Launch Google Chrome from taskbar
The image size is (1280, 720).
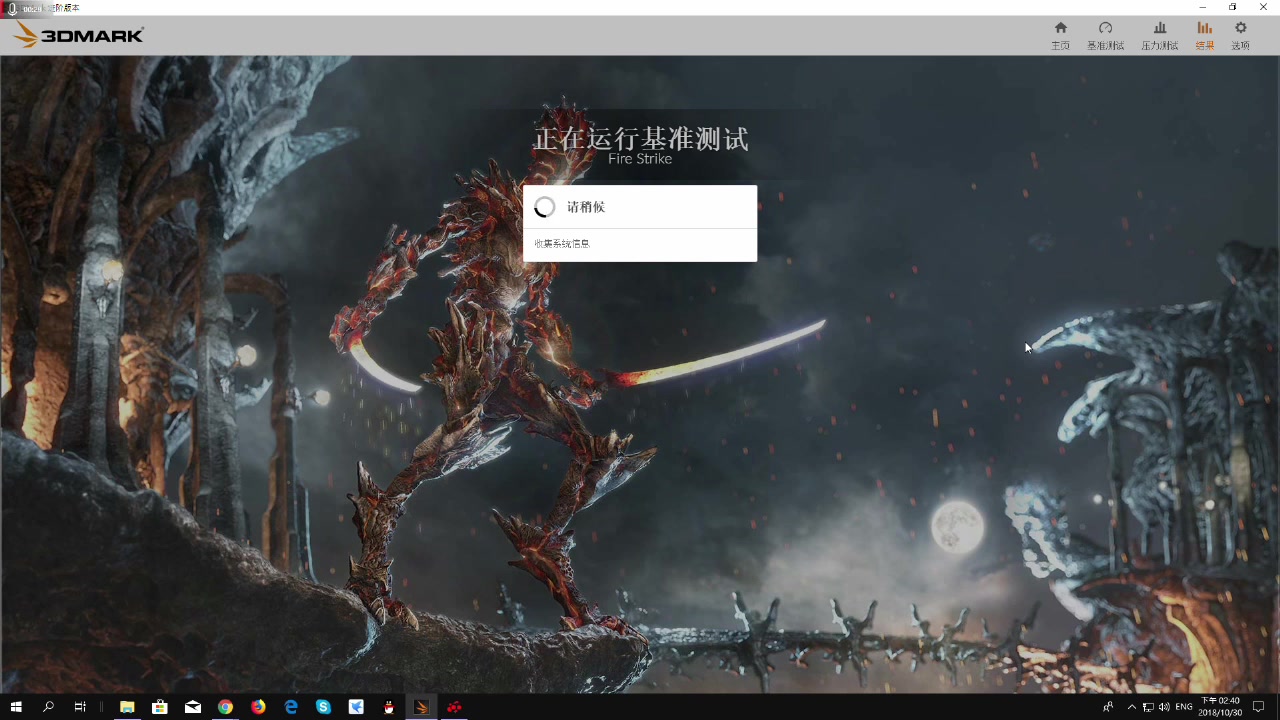pos(225,707)
